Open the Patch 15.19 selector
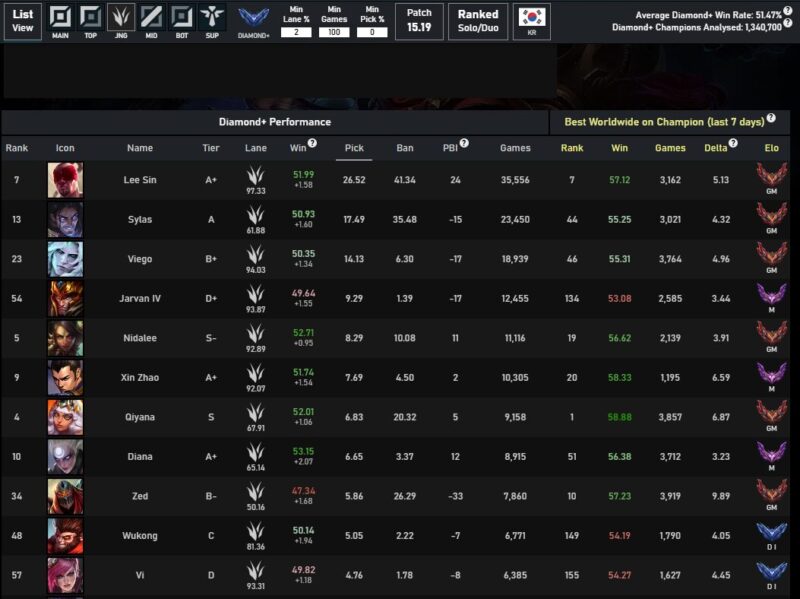Viewport: 800px width, 599px height. 419,20
